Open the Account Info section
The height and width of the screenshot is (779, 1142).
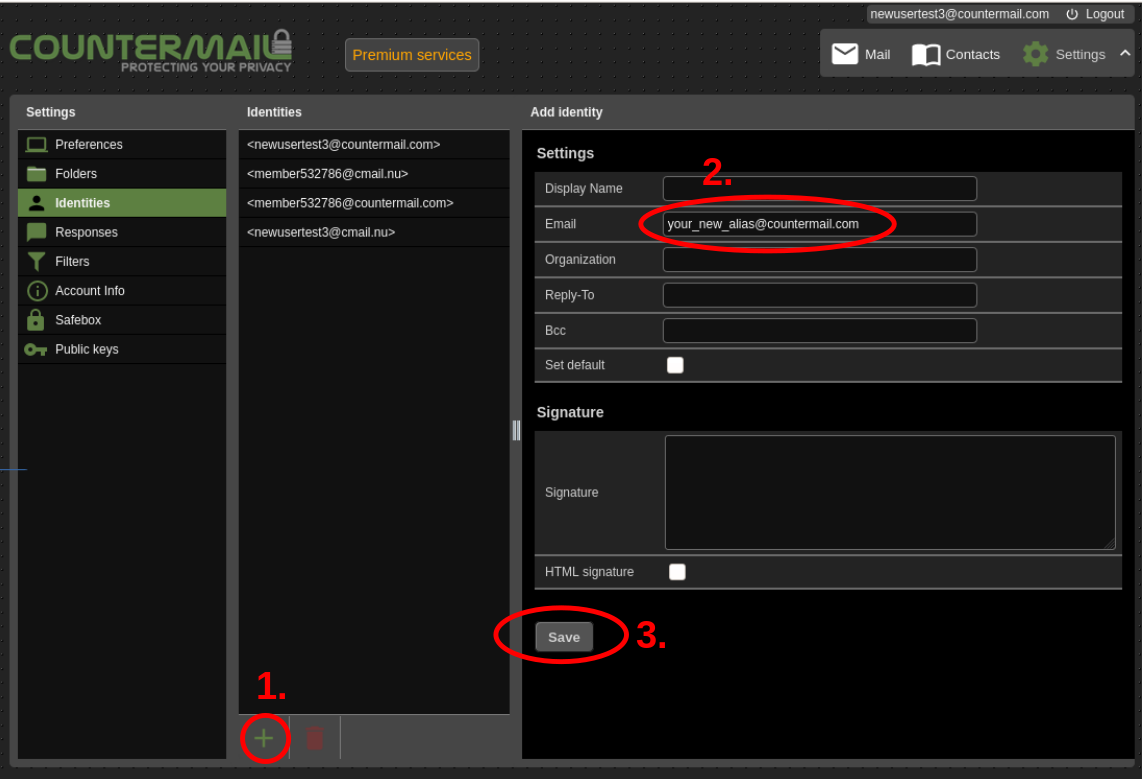(x=122, y=290)
